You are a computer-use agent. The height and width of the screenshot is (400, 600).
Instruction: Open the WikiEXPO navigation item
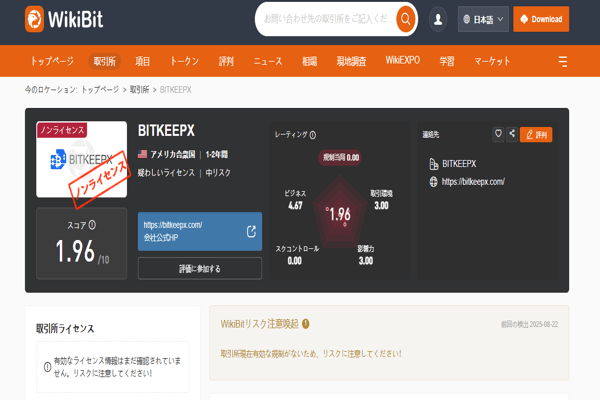[x=403, y=60]
